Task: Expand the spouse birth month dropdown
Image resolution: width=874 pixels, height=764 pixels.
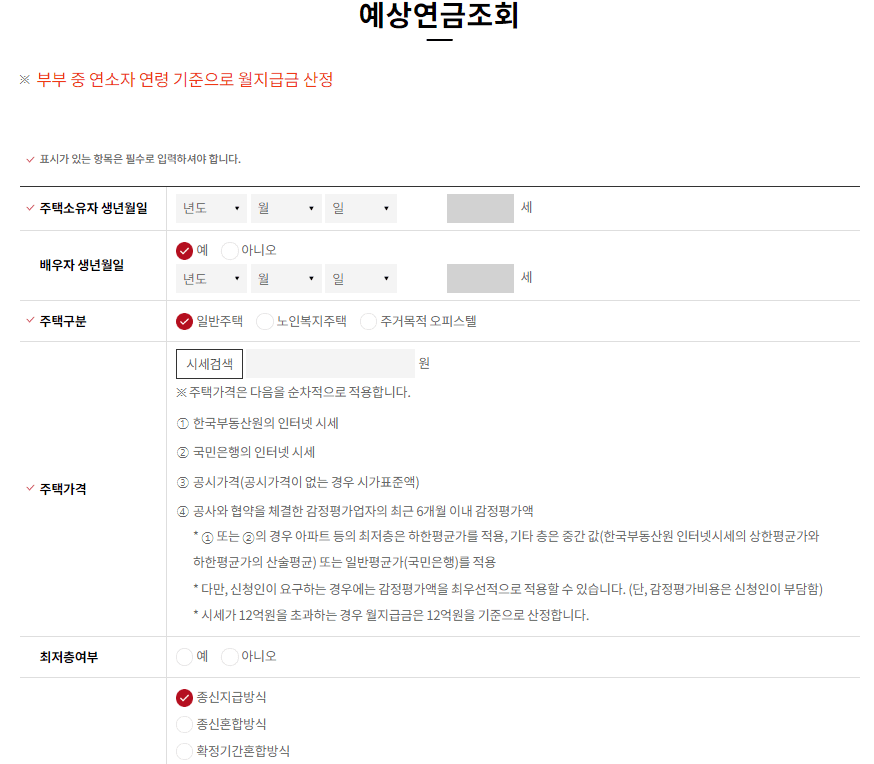Action: [285, 278]
